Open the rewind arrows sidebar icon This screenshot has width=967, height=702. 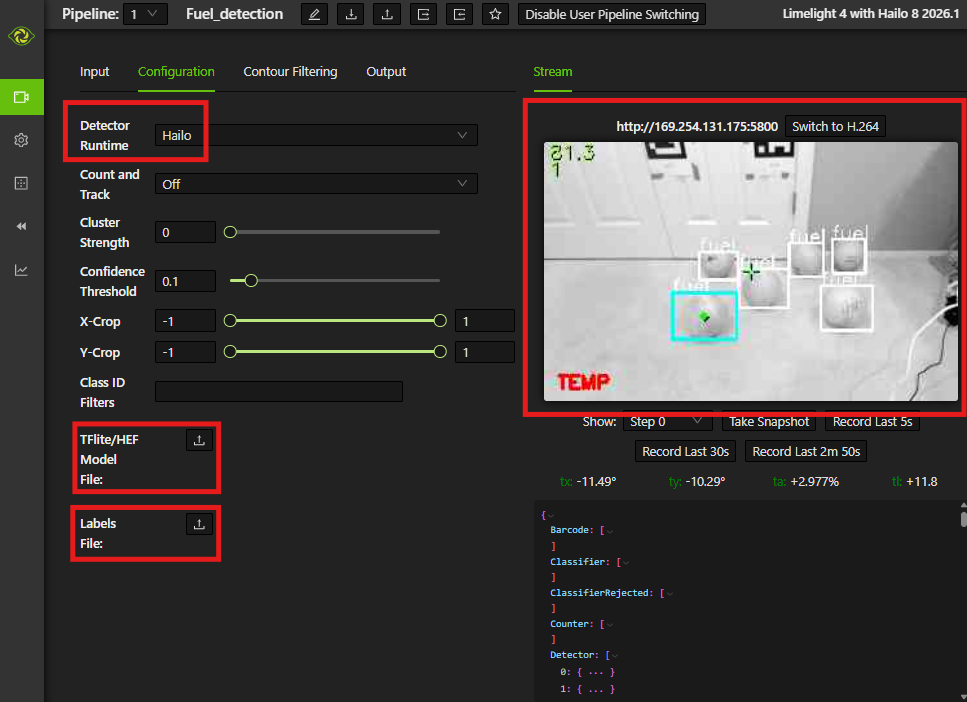[x=22, y=226]
